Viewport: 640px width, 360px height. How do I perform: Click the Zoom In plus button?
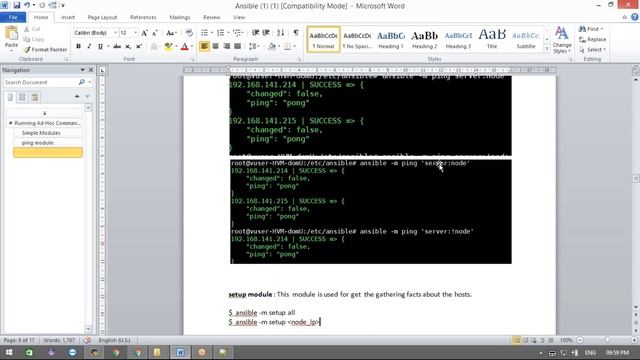[x=634, y=340]
